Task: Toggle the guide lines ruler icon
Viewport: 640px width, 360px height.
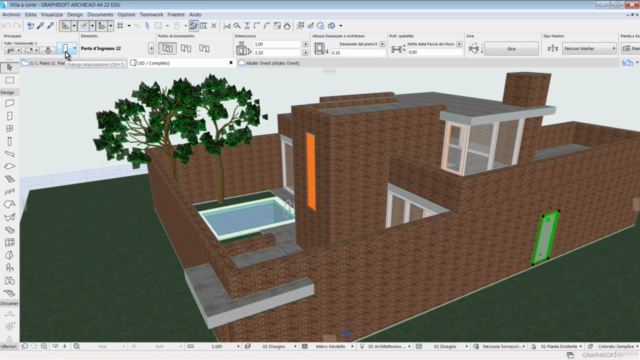Action: click(x=65, y=26)
